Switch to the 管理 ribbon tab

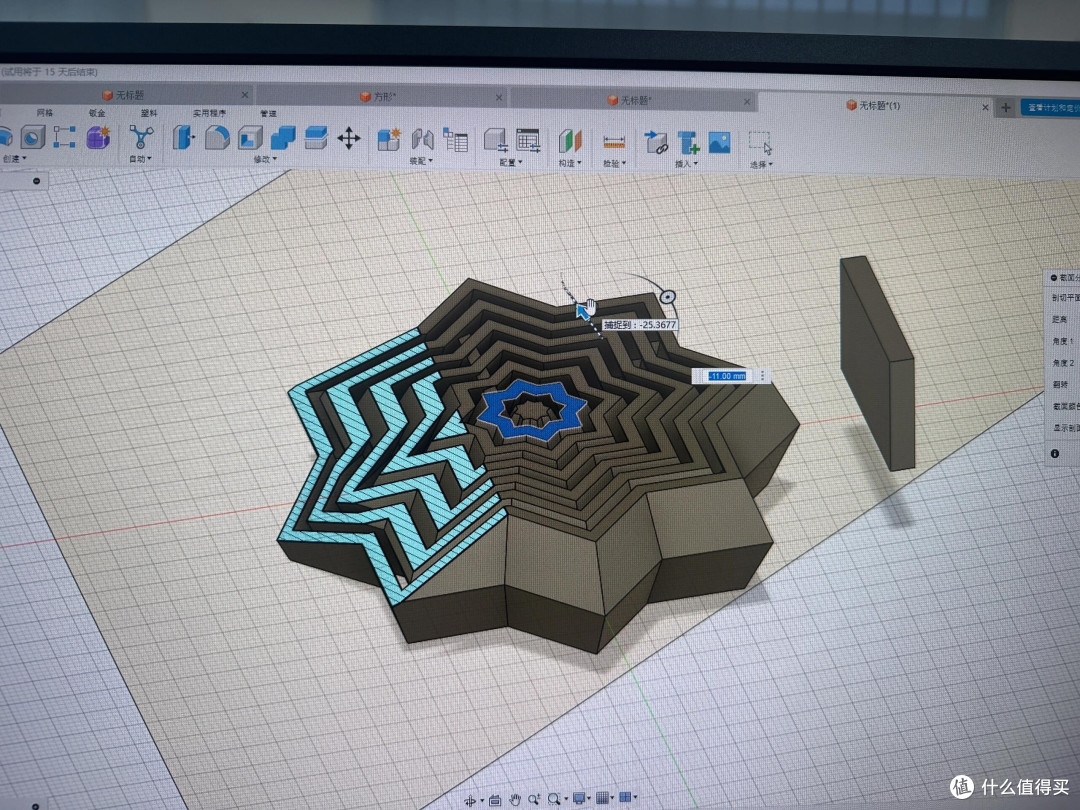tap(268, 114)
